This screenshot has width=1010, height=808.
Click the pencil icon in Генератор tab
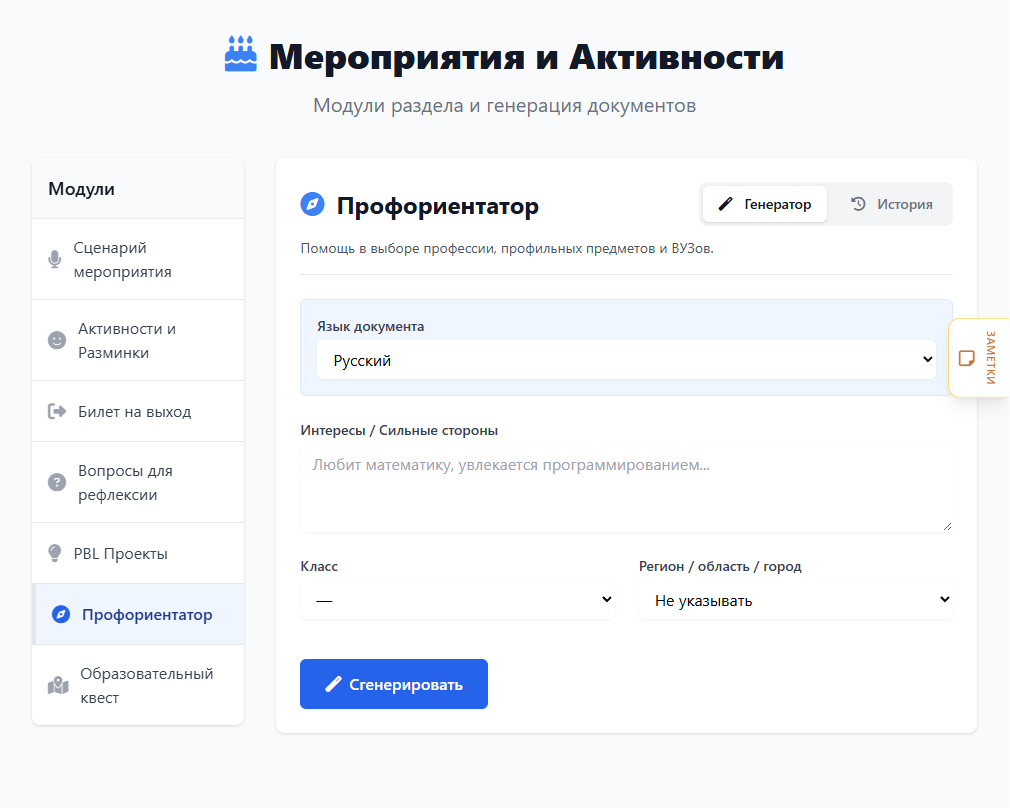(725, 204)
